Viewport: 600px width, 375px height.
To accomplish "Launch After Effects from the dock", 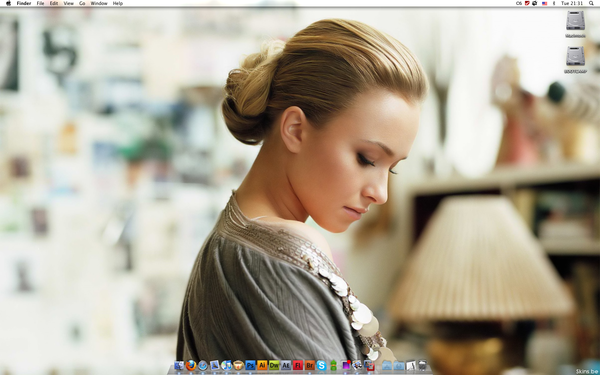I will pos(286,365).
